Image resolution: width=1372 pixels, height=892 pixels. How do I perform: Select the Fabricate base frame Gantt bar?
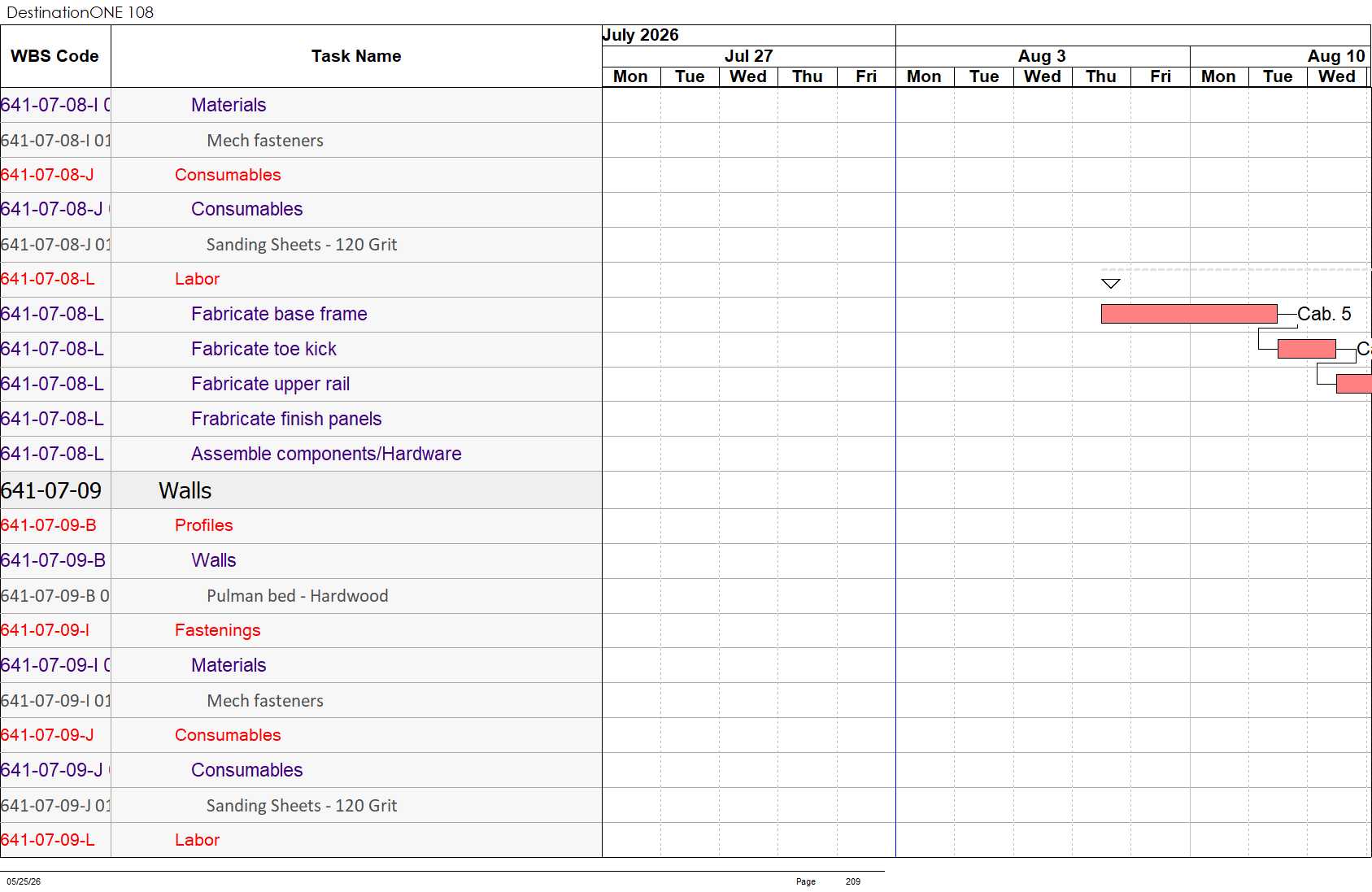click(x=1189, y=314)
